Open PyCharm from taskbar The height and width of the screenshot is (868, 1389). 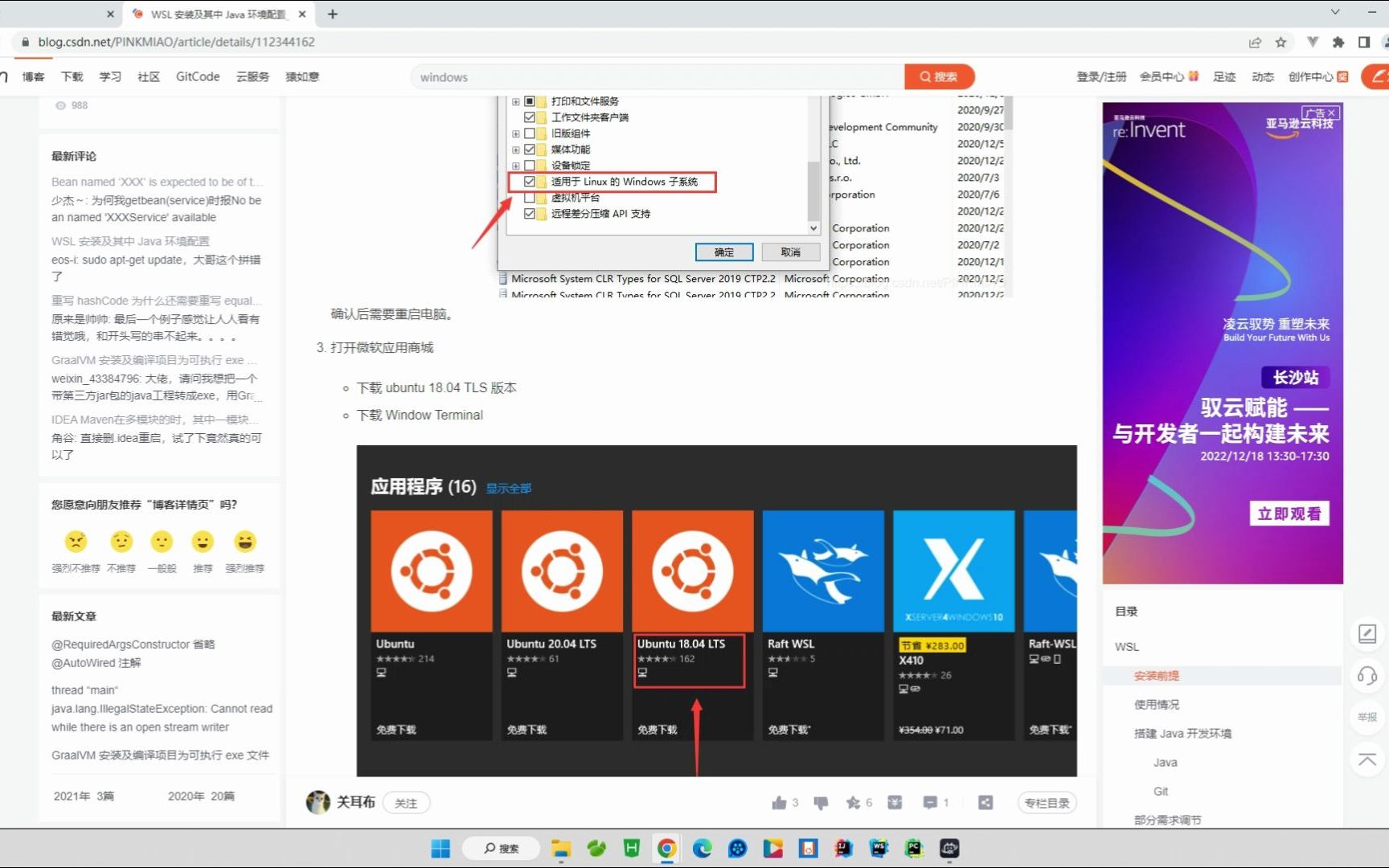pyautogui.click(x=914, y=848)
